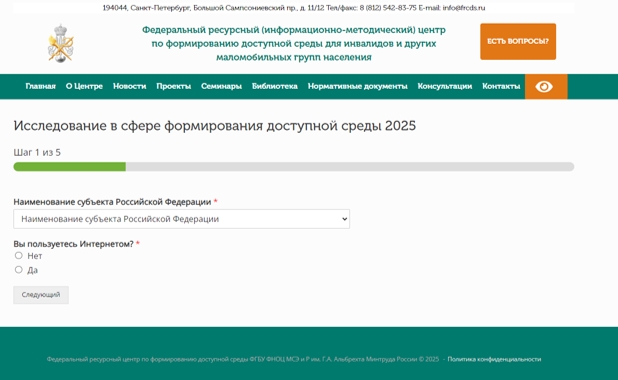
Task: Click the "Следующий" button
Action: tap(41, 295)
